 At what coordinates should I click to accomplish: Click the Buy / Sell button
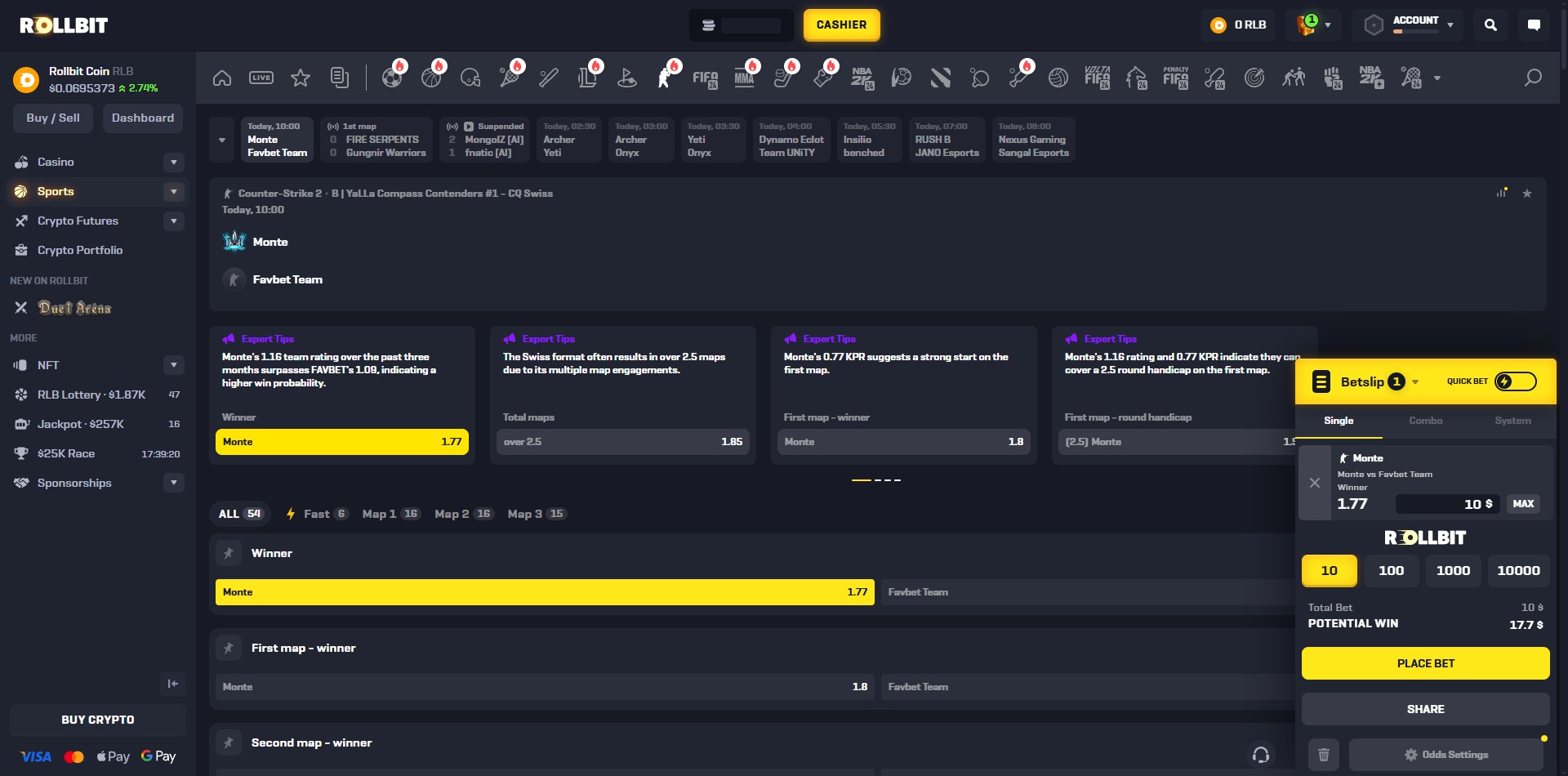pos(53,118)
